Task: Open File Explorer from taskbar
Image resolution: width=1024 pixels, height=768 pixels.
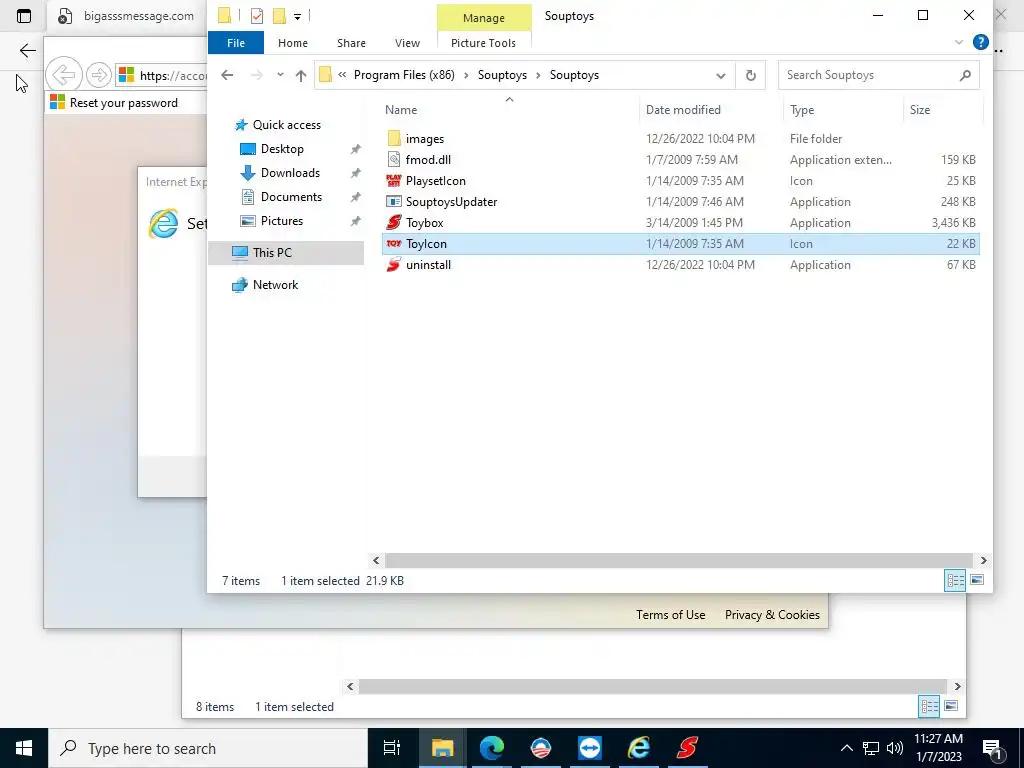Action: coord(442,748)
